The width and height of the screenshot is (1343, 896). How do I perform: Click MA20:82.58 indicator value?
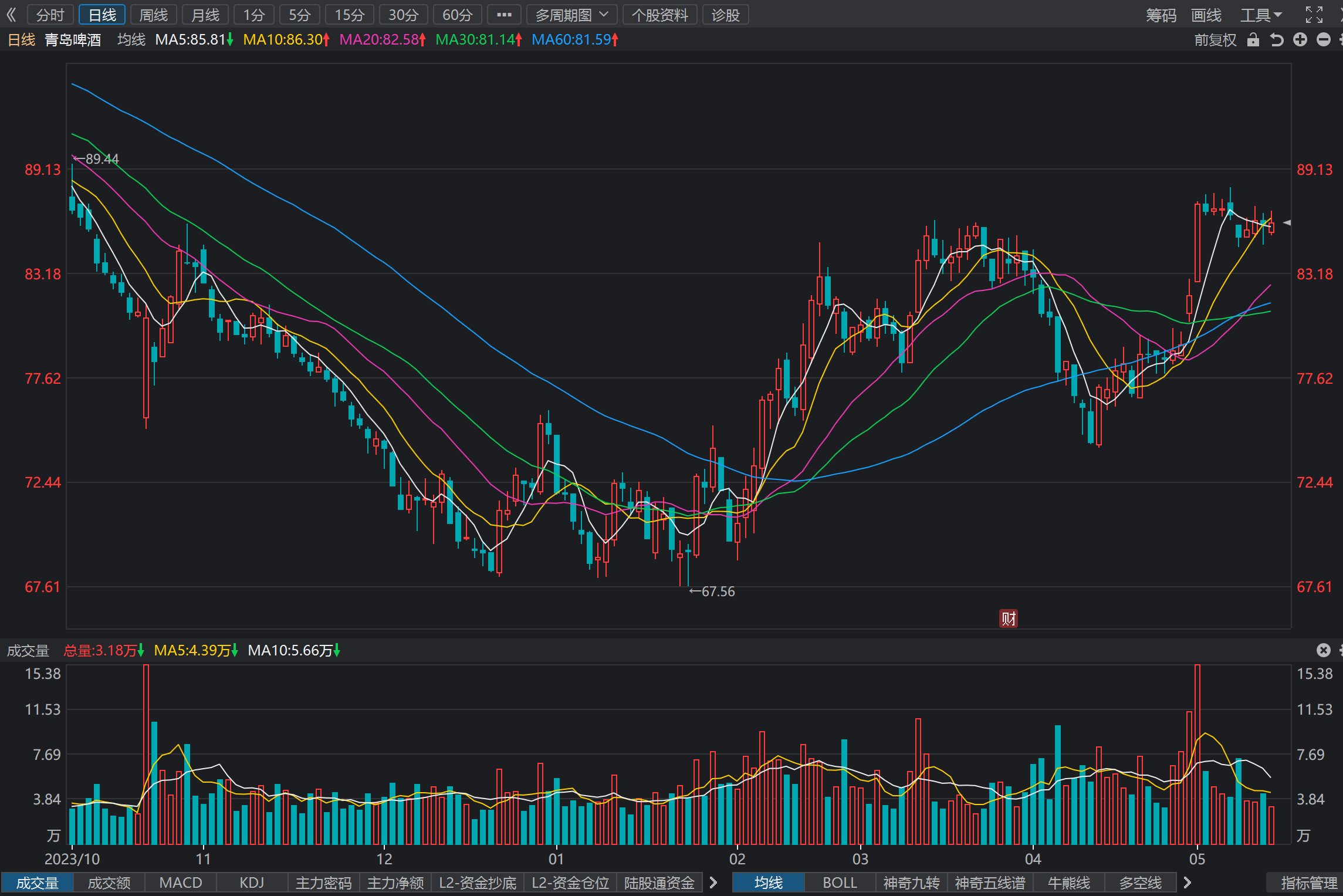(383, 40)
